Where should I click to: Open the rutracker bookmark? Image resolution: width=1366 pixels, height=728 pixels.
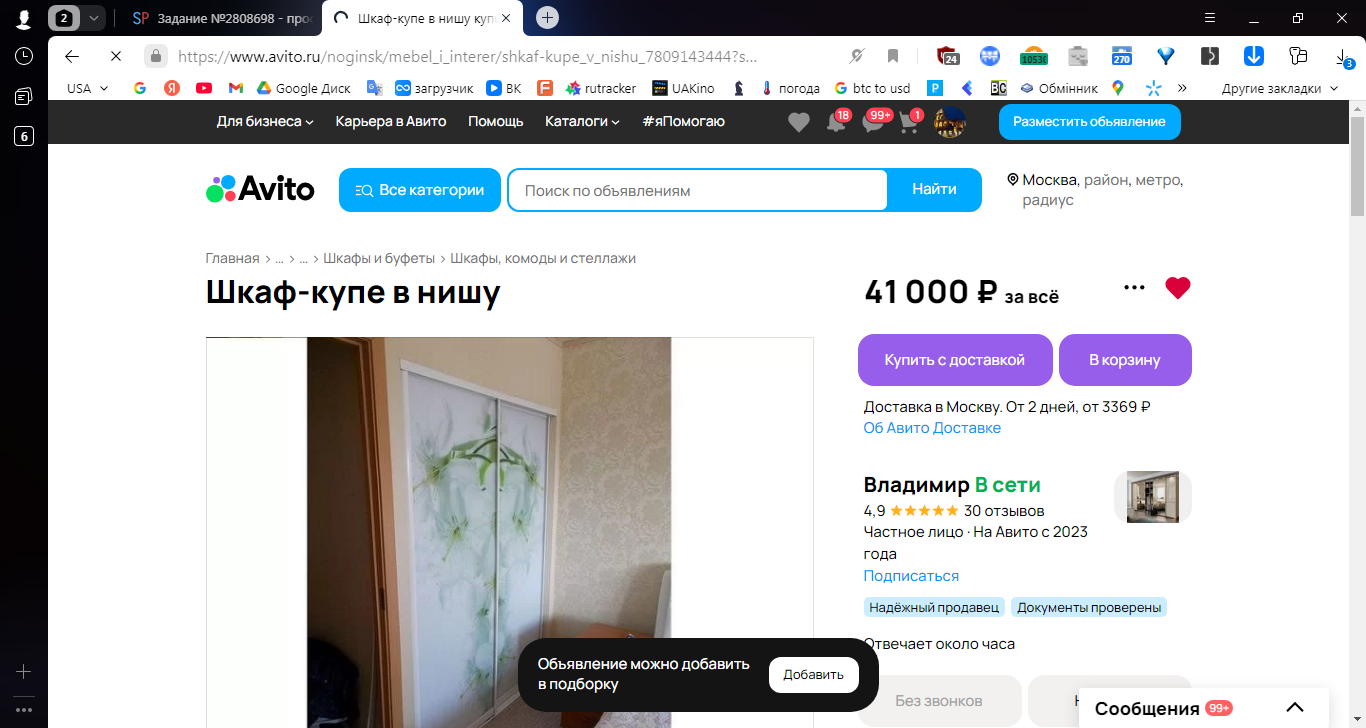point(601,88)
